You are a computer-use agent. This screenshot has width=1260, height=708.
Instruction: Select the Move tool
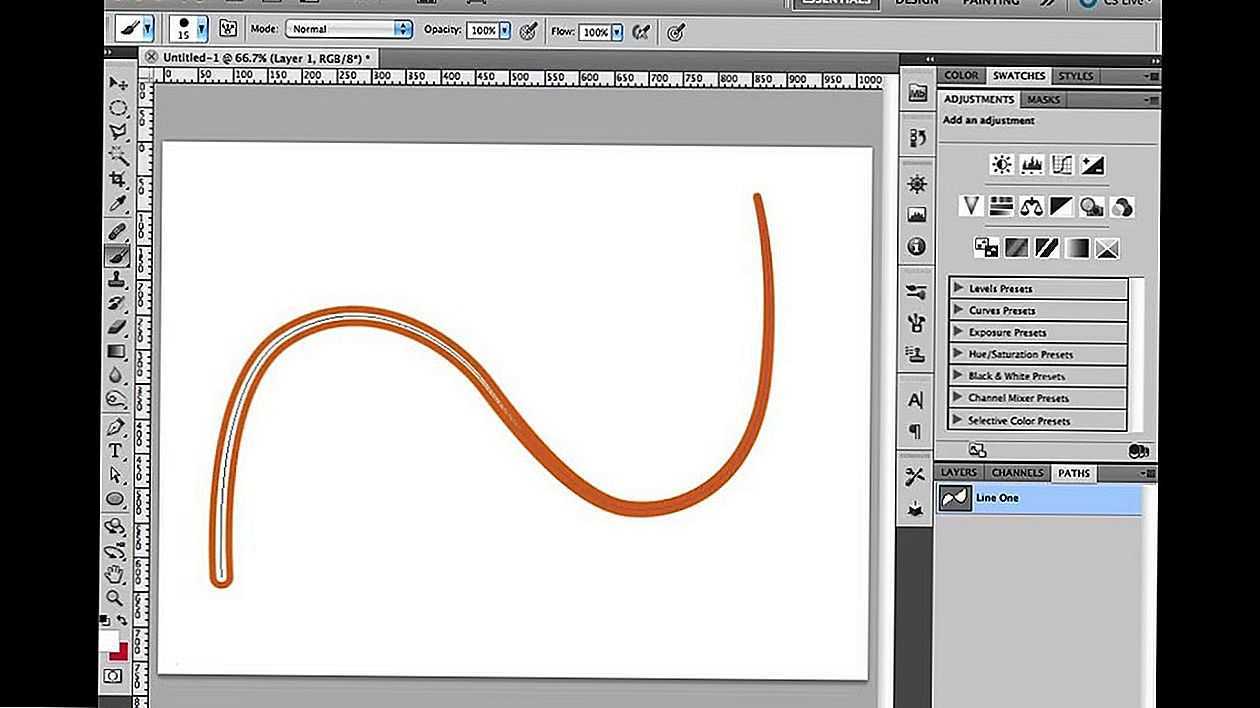(x=117, y=83)
